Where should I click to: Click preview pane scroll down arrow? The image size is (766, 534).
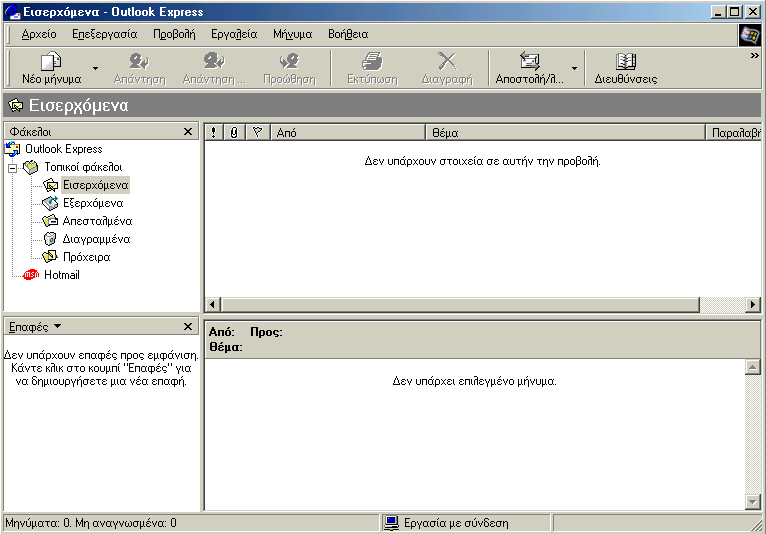pos(753,501)
